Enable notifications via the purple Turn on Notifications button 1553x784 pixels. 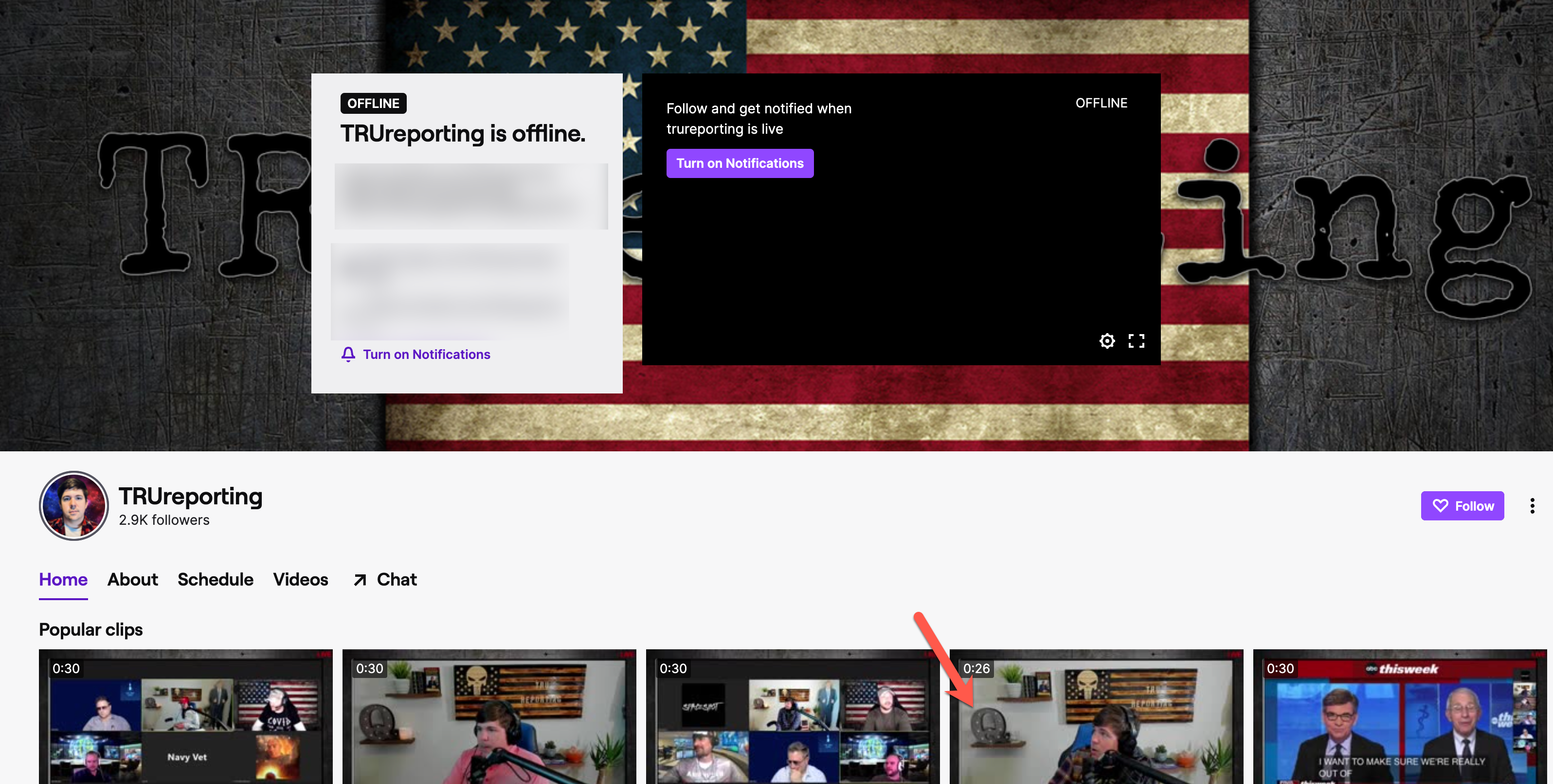pos(740,163)
